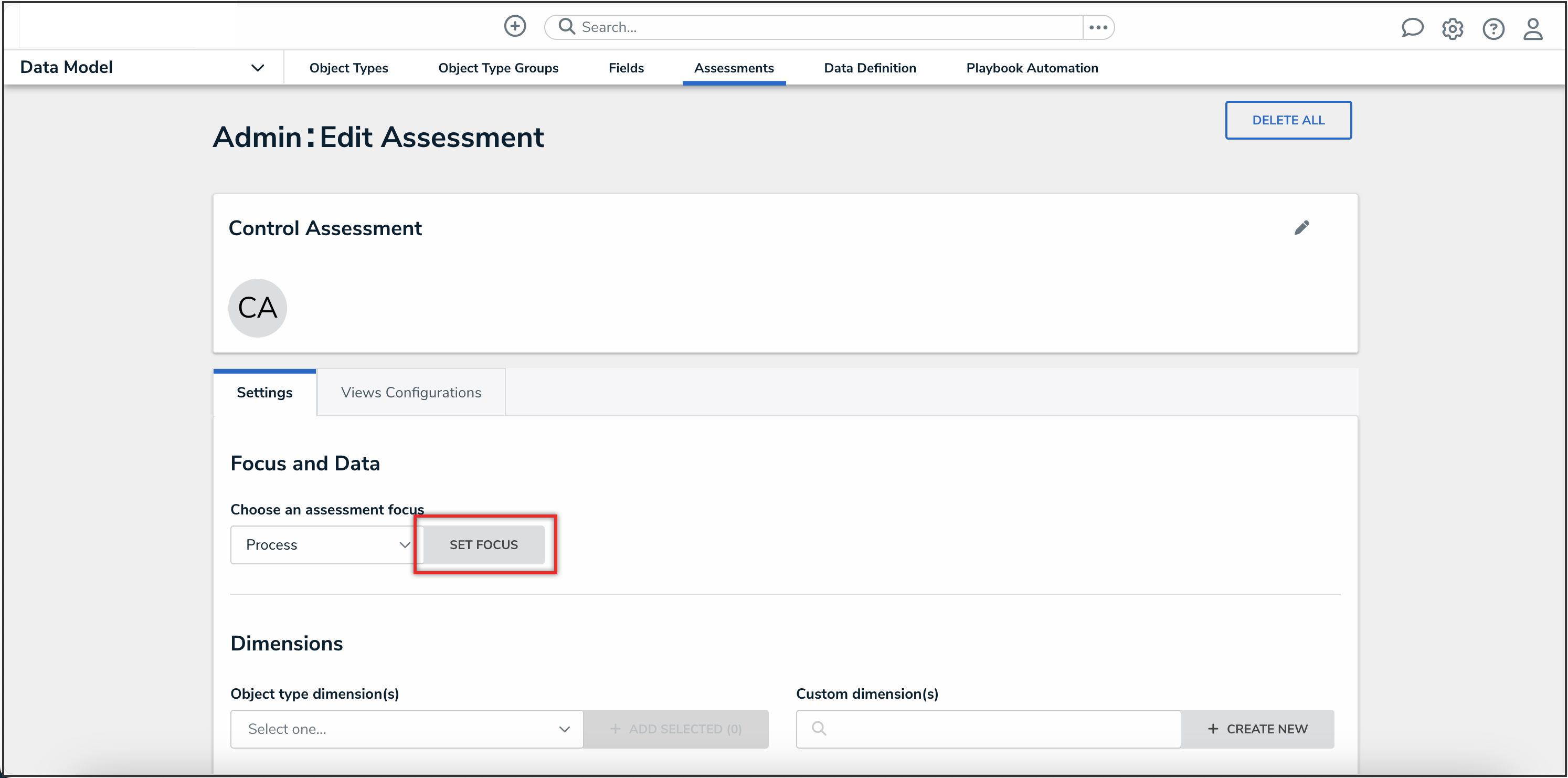Image resolution: width=1568 pixels, height=778 pixels.
Task: Open the chat messages icon
Action: 1412,28
